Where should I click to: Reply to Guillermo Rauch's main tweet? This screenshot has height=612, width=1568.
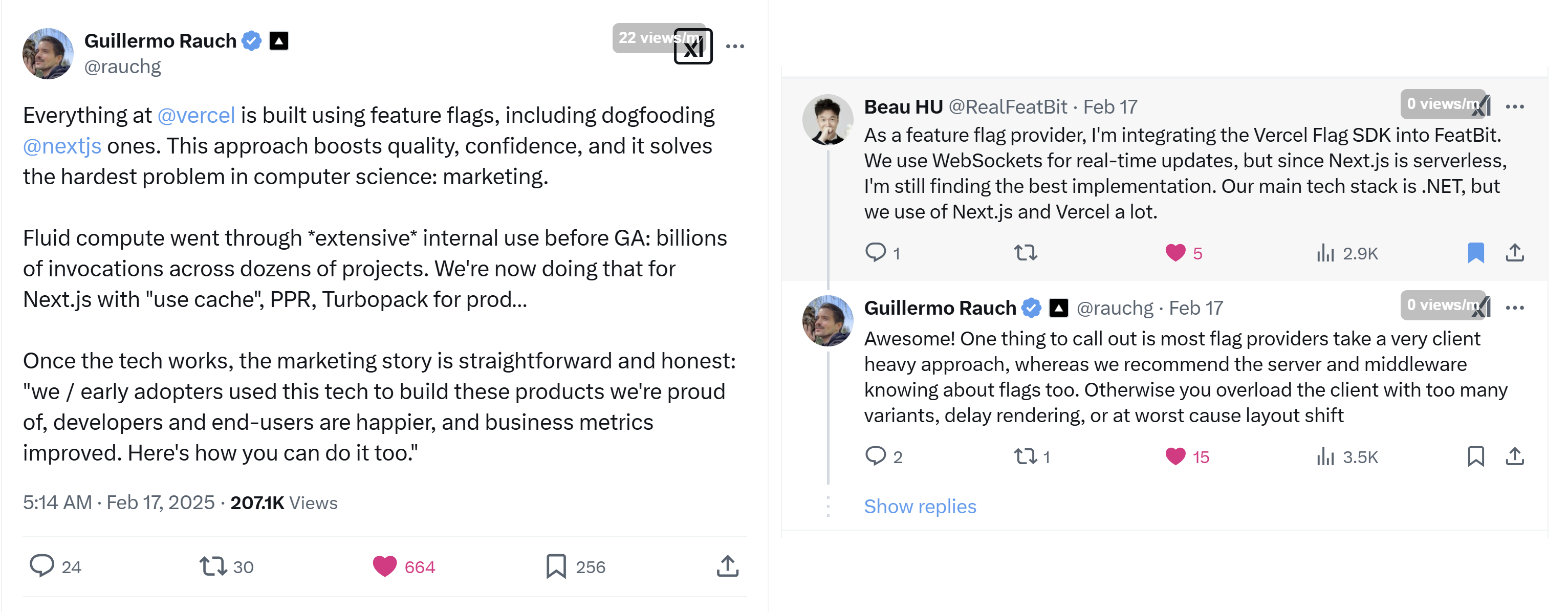(55, 566)
